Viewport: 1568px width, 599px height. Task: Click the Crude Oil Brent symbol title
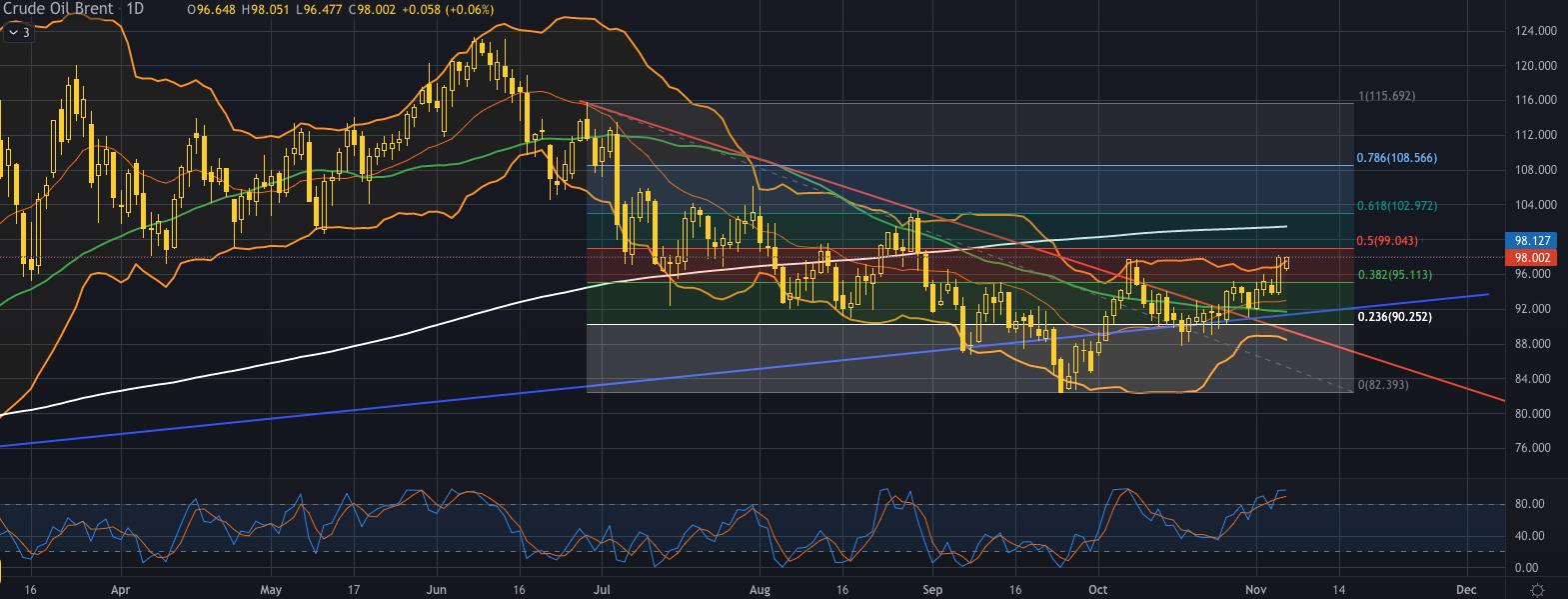(59, 8)
